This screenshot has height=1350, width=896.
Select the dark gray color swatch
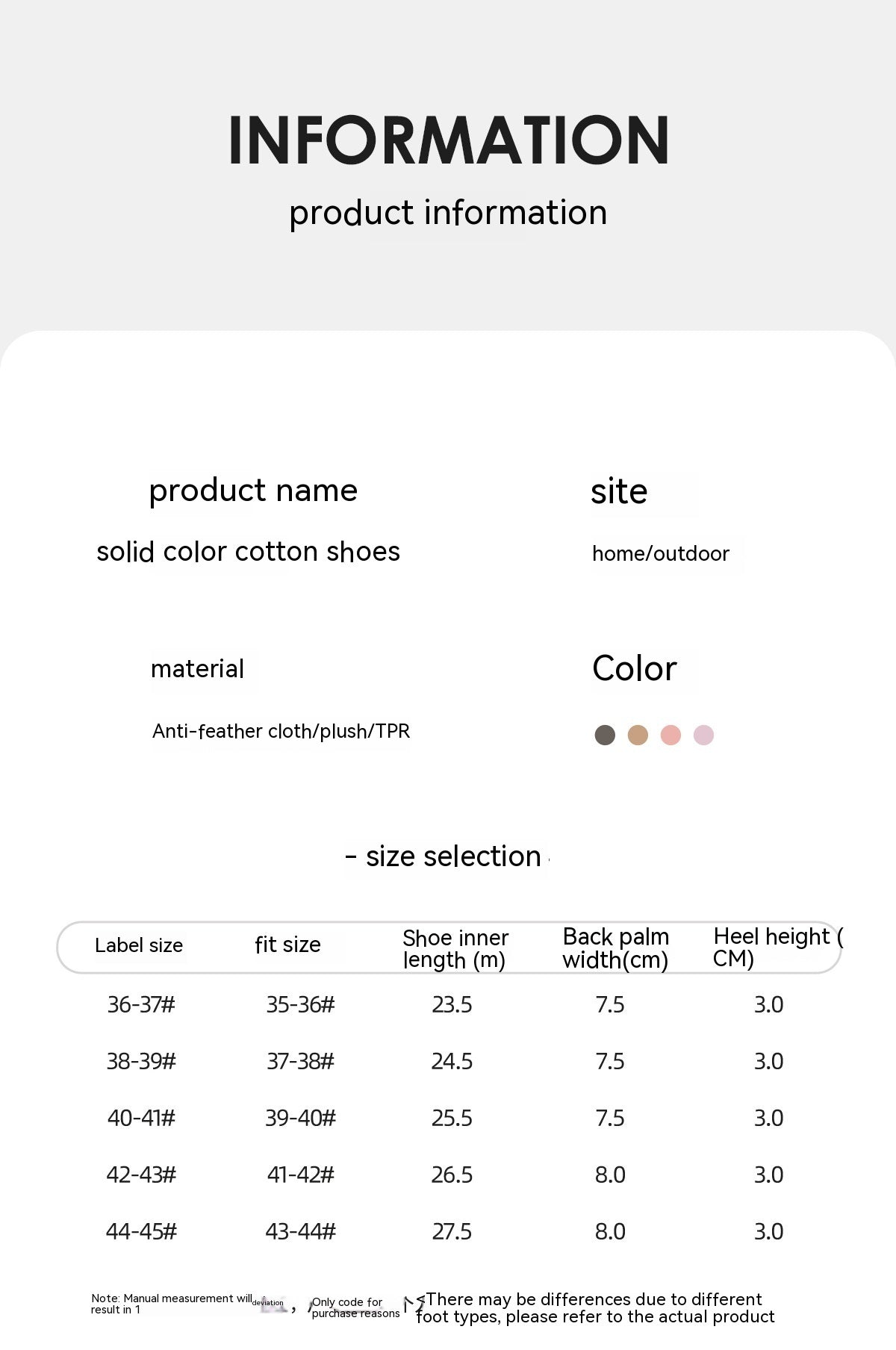(605, 735)
